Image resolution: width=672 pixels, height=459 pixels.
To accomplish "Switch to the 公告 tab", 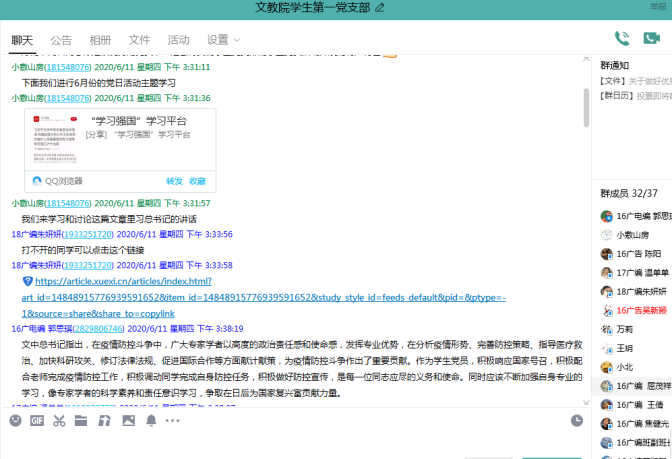I will click(x=61, y=40).
